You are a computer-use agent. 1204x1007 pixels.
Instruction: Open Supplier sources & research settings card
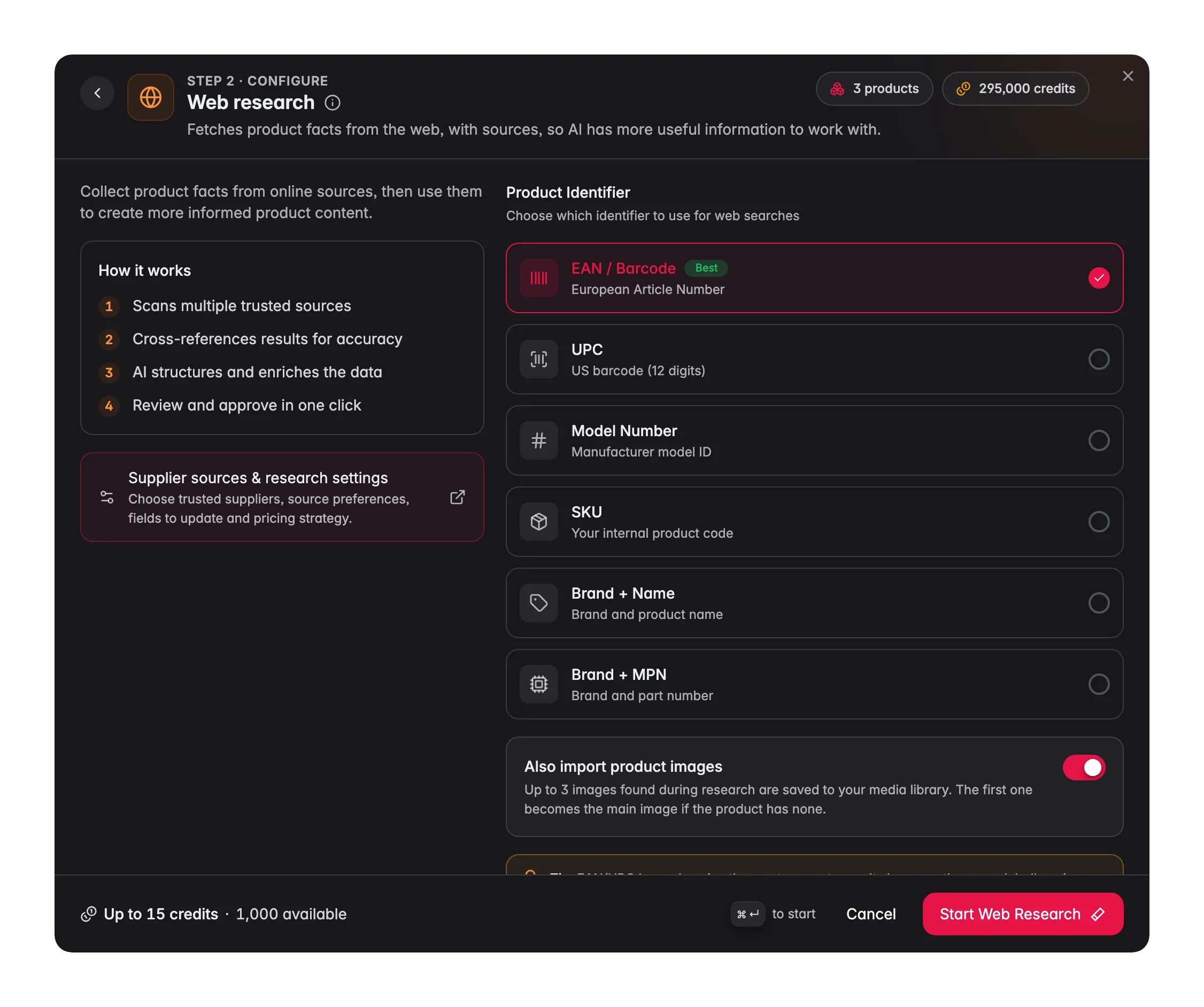(282, 497)
